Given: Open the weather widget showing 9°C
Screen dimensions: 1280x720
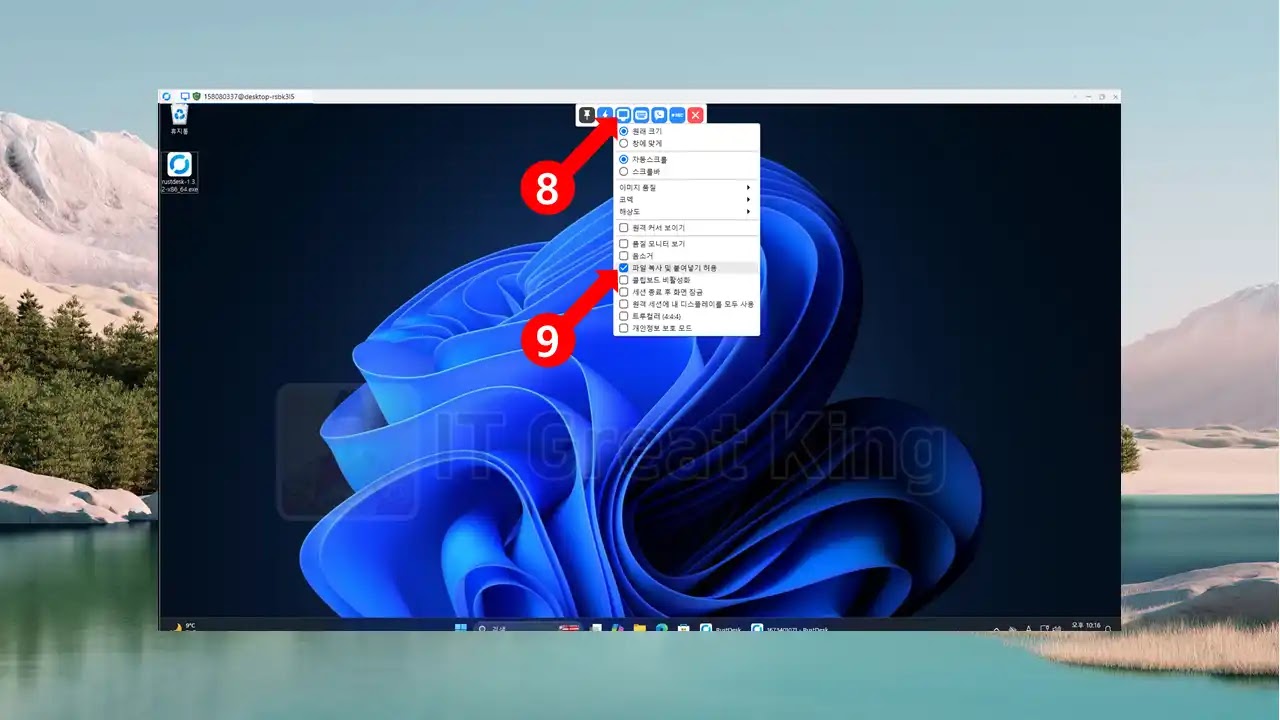Looking at the screenshot, I should tap(185, 627).
